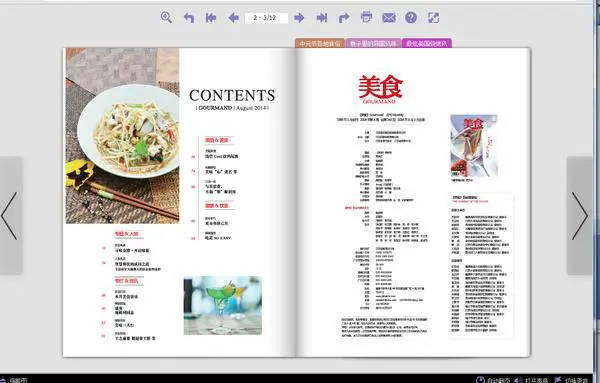The image size is (600, 383).
Task: Toggle fullscreen mode icon
Action: pyautogui.click(x=434, y=18)
